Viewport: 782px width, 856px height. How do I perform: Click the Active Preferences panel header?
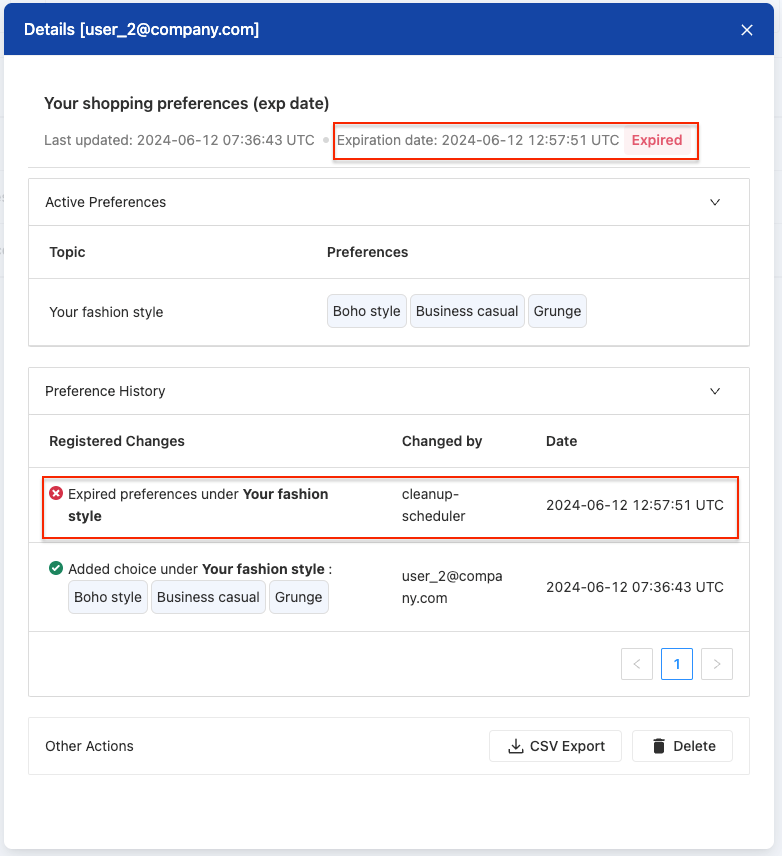pyautogui.click(x=105, y=202)
